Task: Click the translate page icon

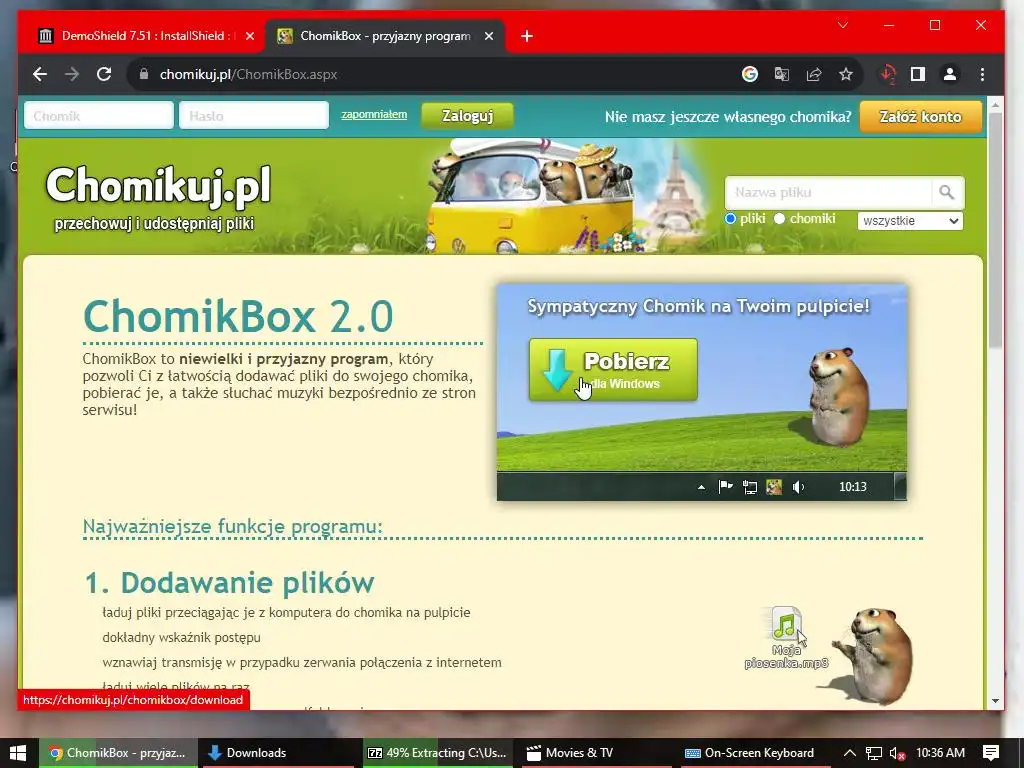Action: pyautogui.click(x=782, y=74)
